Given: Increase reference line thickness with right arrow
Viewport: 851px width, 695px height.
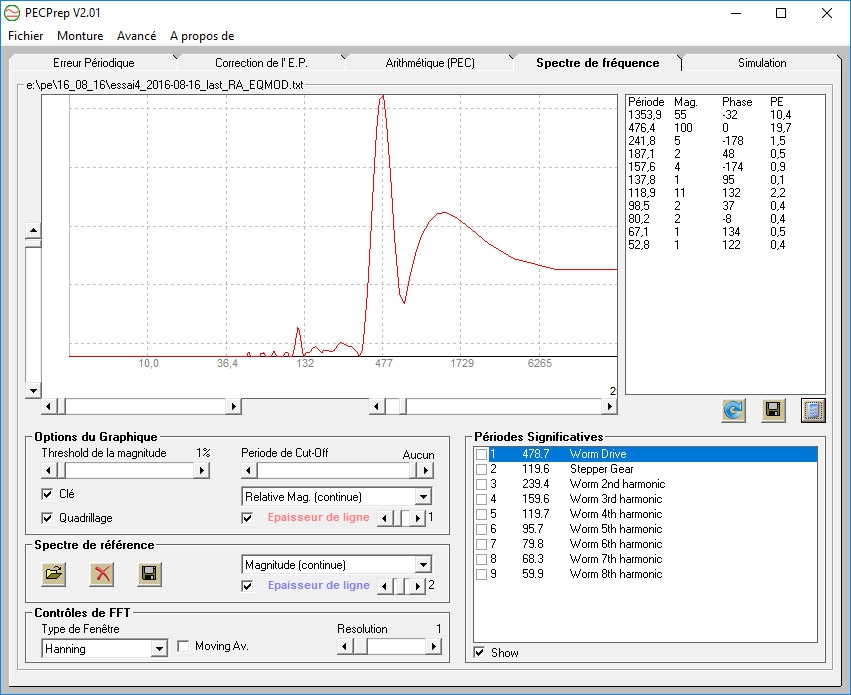Looking at the screenshot, I should pyautogui.click(x=417, y=586).
